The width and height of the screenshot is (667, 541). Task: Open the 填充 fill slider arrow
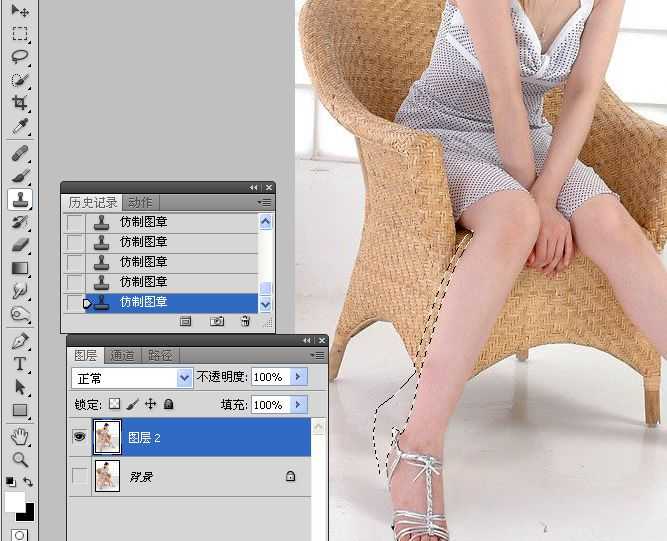pos(298,404)
